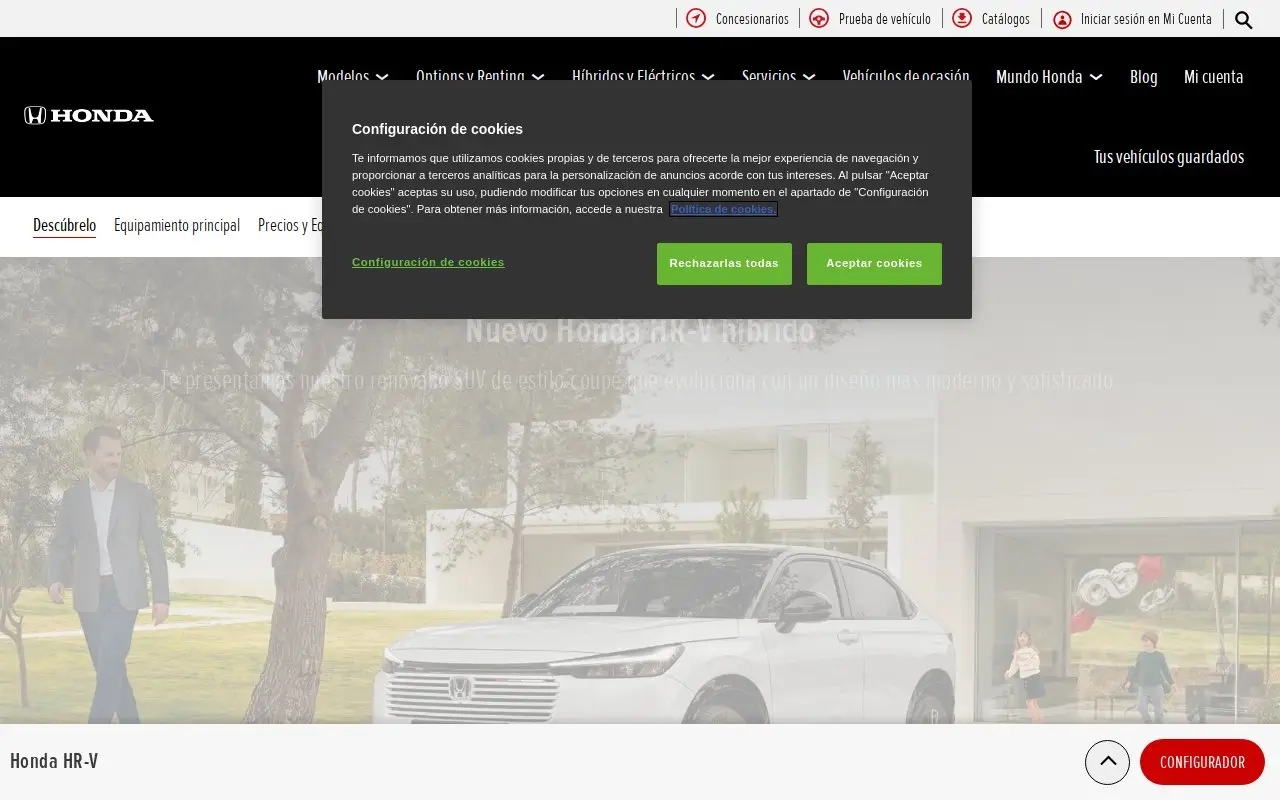1280x800 pixels.
Task: Expand the Mundo Honda menu
Action: pos(1049,76)
